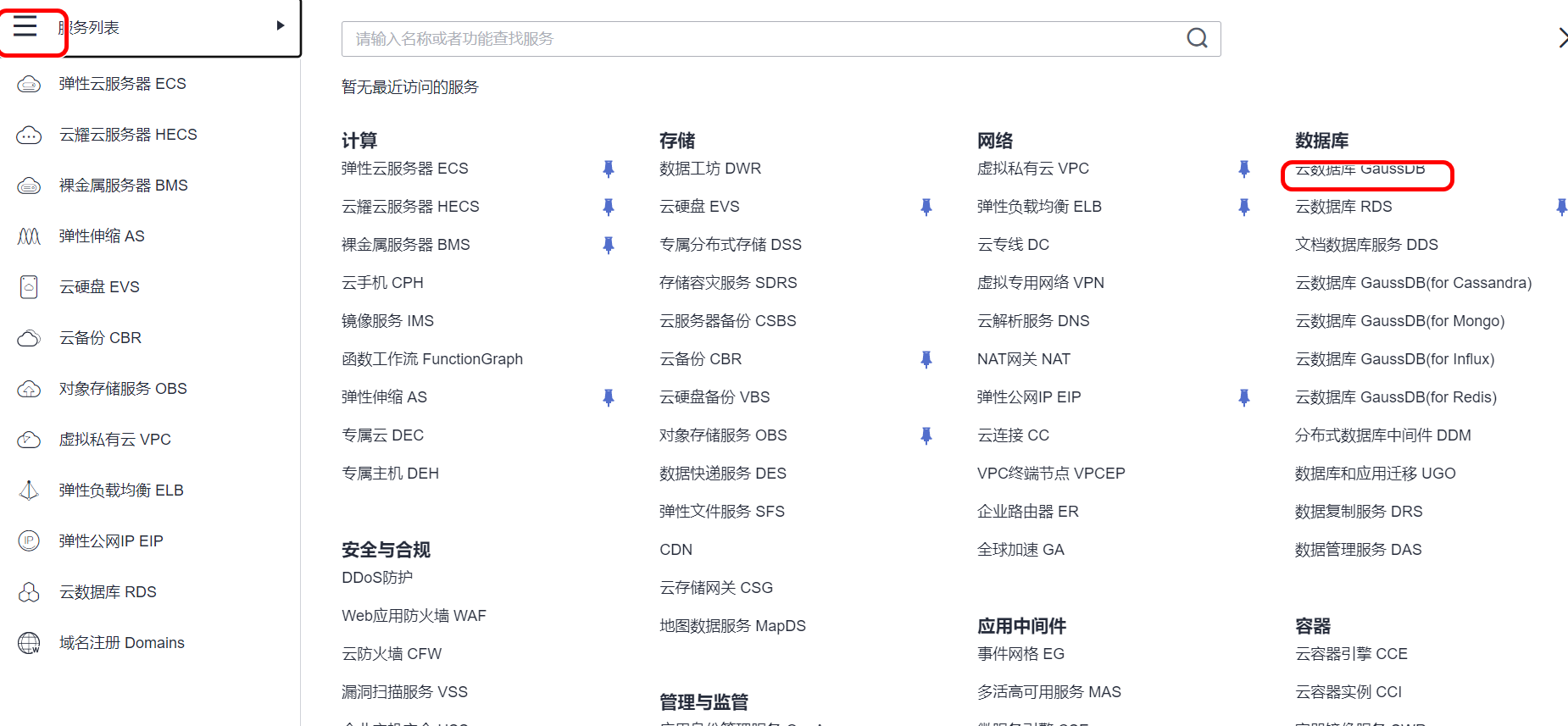Select 全球加速 GA

point(1020,550)
